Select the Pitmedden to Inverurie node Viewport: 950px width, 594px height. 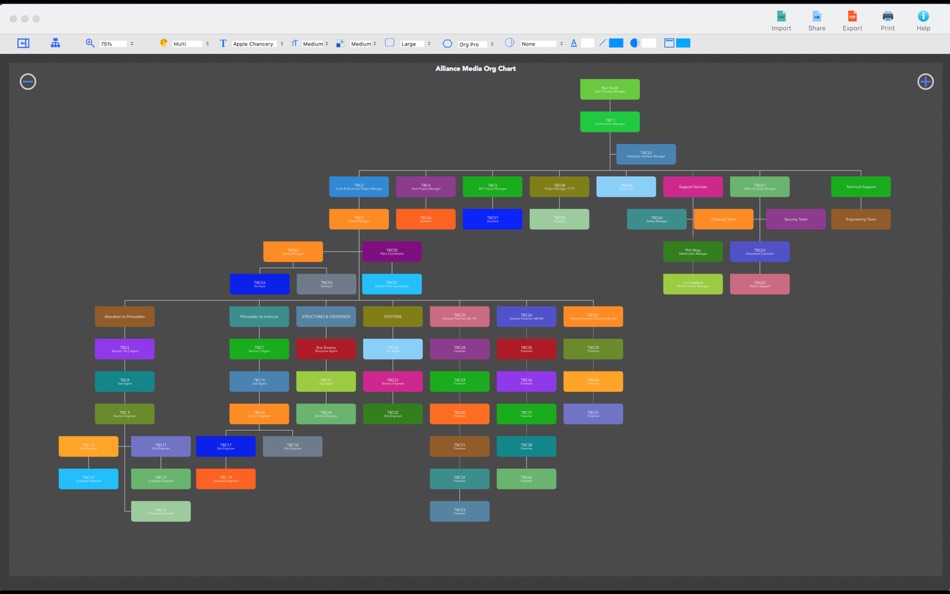pos(259,316)
